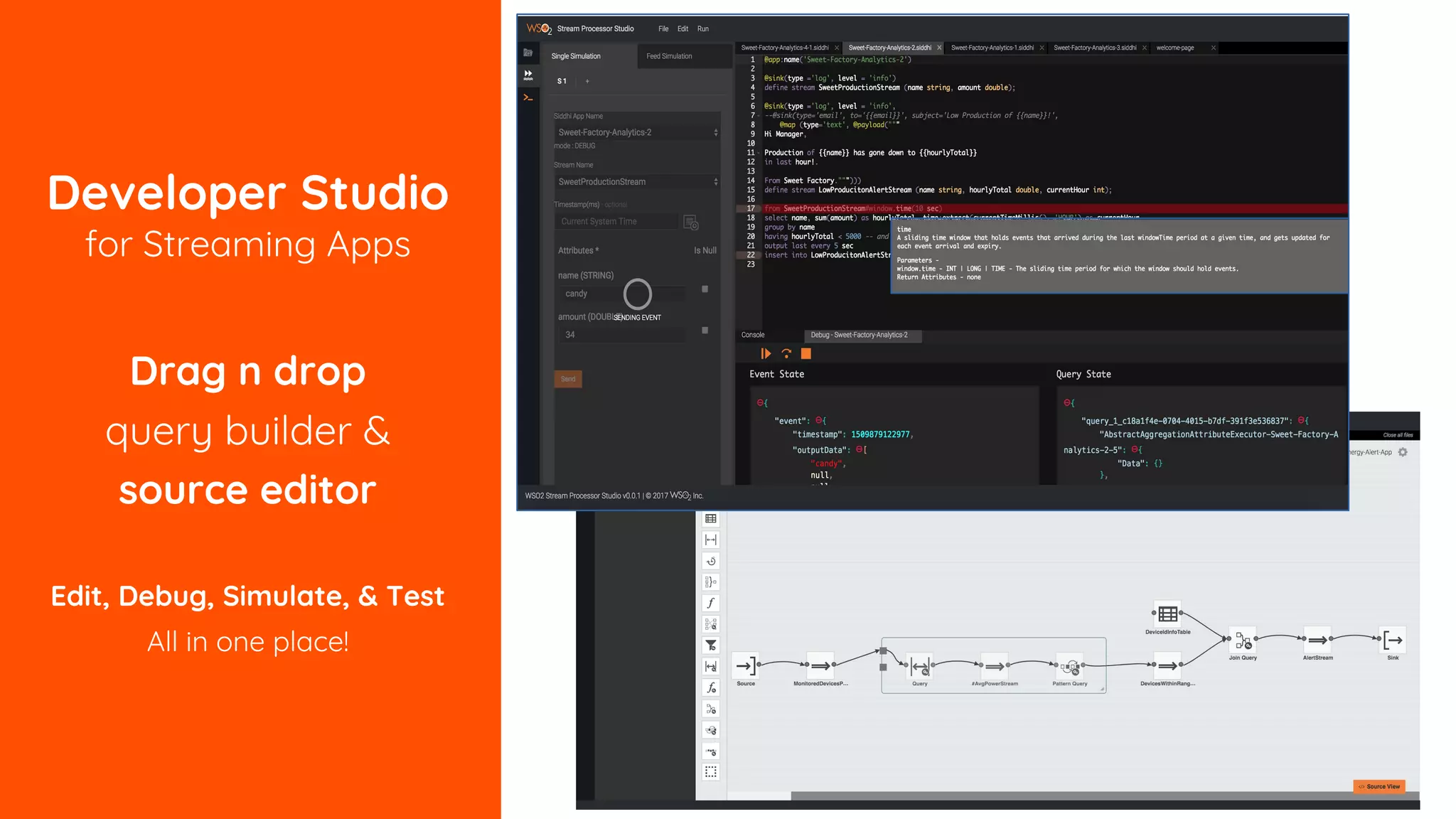This screenshot has width=1456, height=819.
Task: Collapse the root node in Event State
Action: click(759, 403)
